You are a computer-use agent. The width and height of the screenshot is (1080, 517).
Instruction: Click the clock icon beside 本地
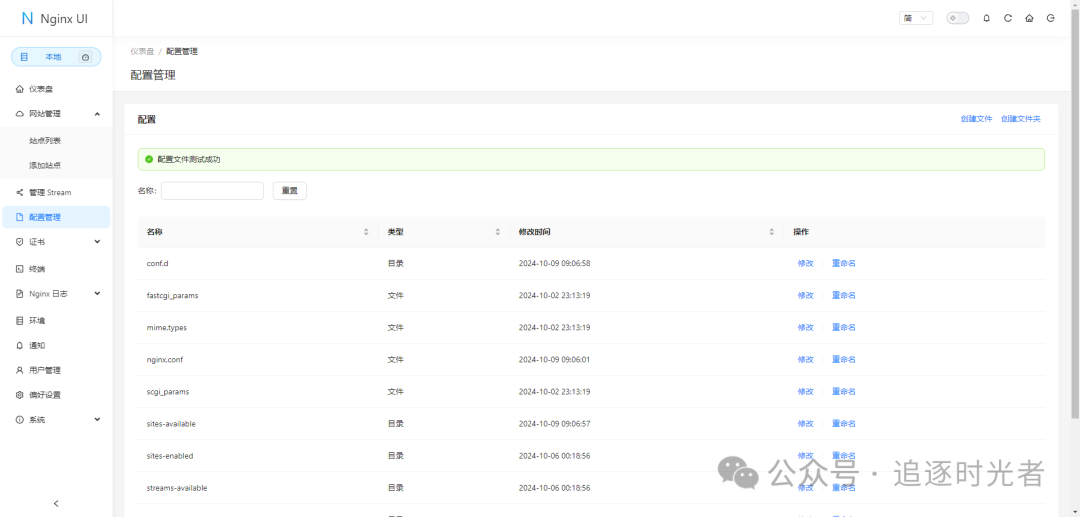pyautogui.click(x=86, y=57)
